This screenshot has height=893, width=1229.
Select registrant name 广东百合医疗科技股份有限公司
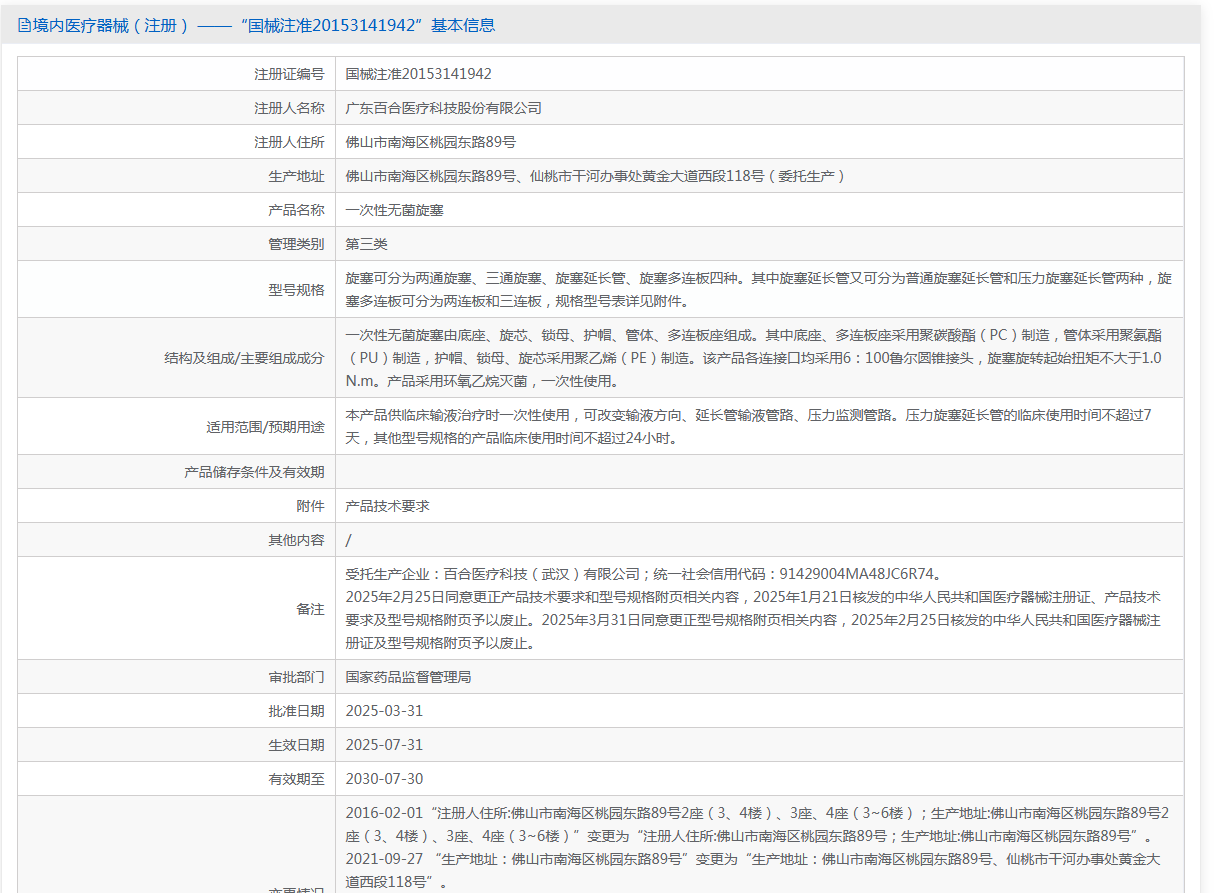(443, 108)
